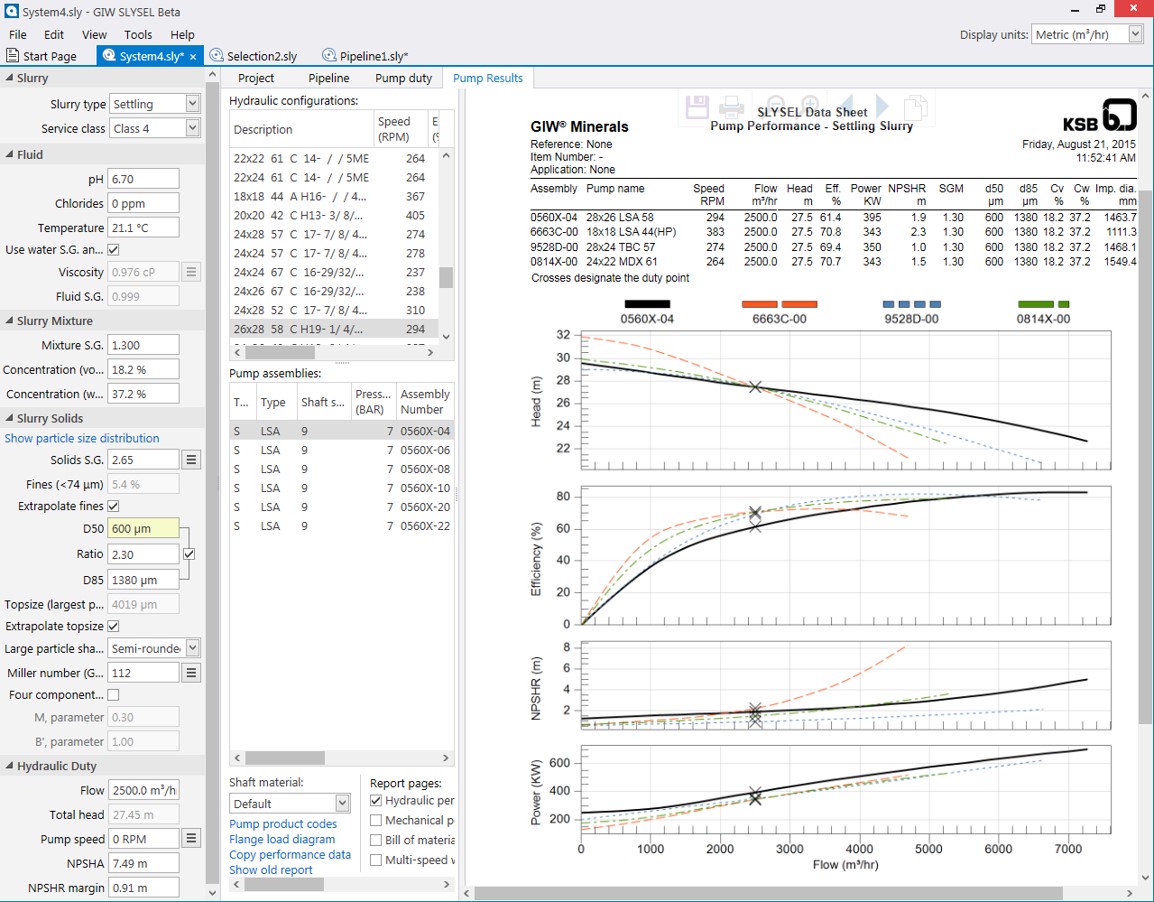Screen dimensions: 1154x902
Task: Click the save icon above the data sheet
Action: coord(696,107)
